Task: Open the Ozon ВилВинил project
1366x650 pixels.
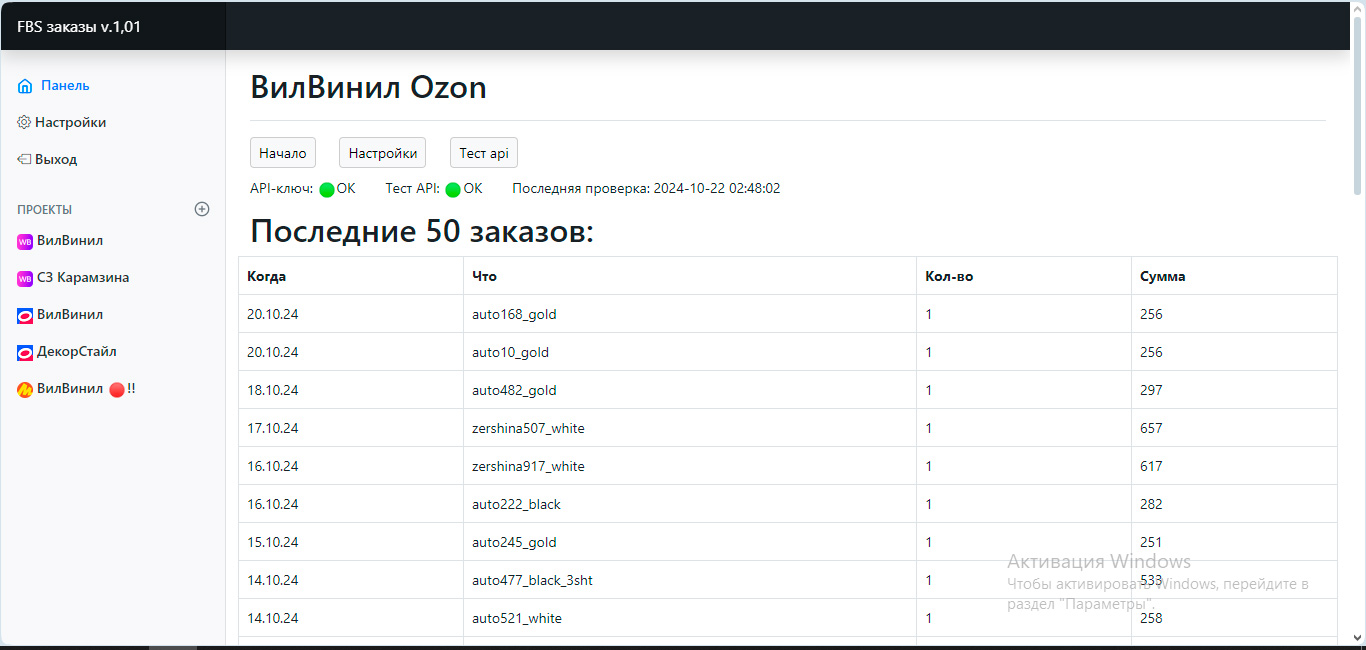Action: coord(69,315)
